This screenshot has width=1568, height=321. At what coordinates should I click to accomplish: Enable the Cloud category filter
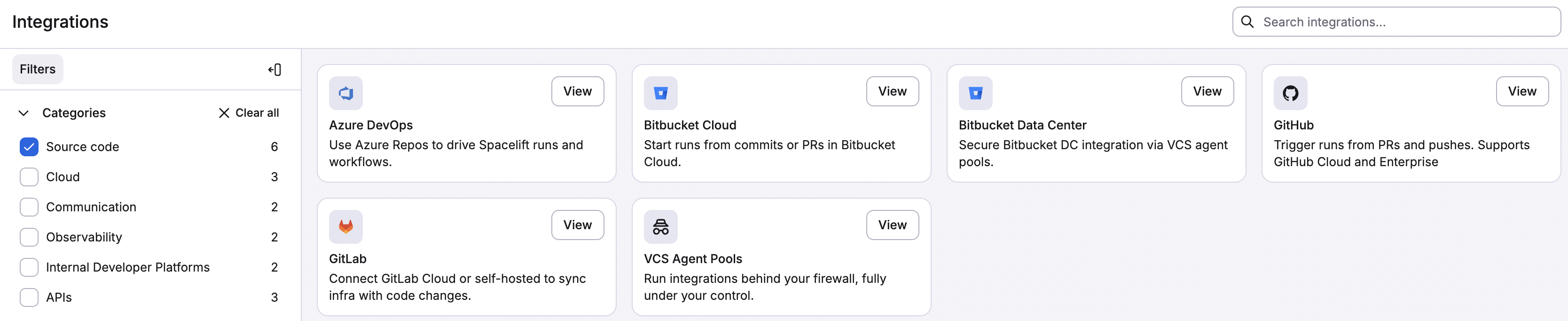[x=29, y=177]
